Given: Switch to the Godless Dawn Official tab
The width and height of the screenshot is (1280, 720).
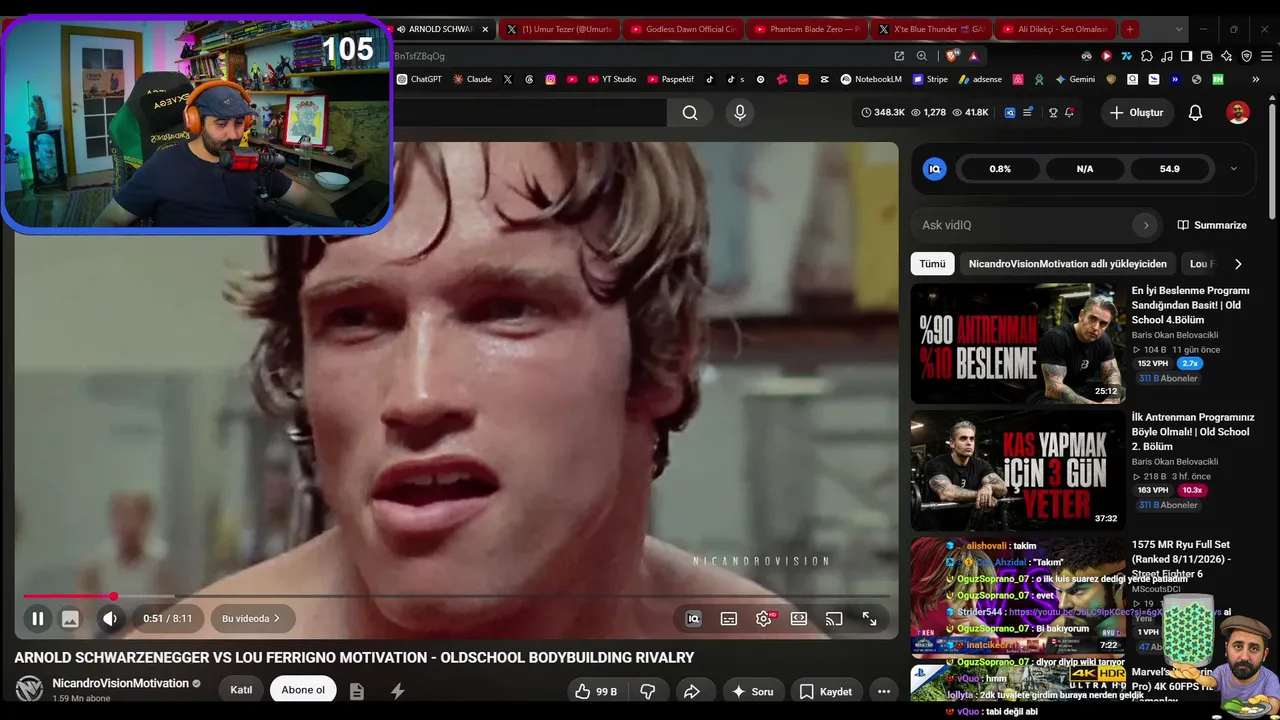Looking at the screenshot, I should (683, 29).
